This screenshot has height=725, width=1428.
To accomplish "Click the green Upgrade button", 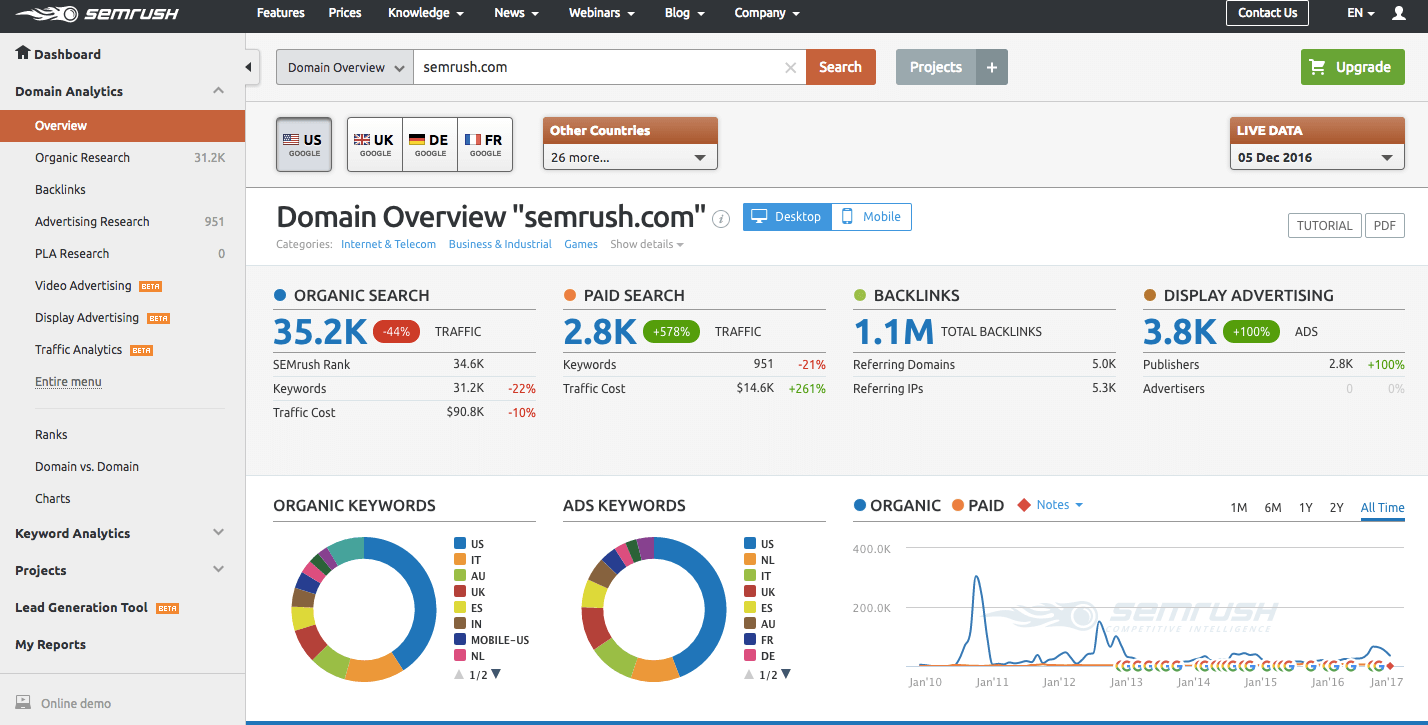I will click(x=1352, y=67).
